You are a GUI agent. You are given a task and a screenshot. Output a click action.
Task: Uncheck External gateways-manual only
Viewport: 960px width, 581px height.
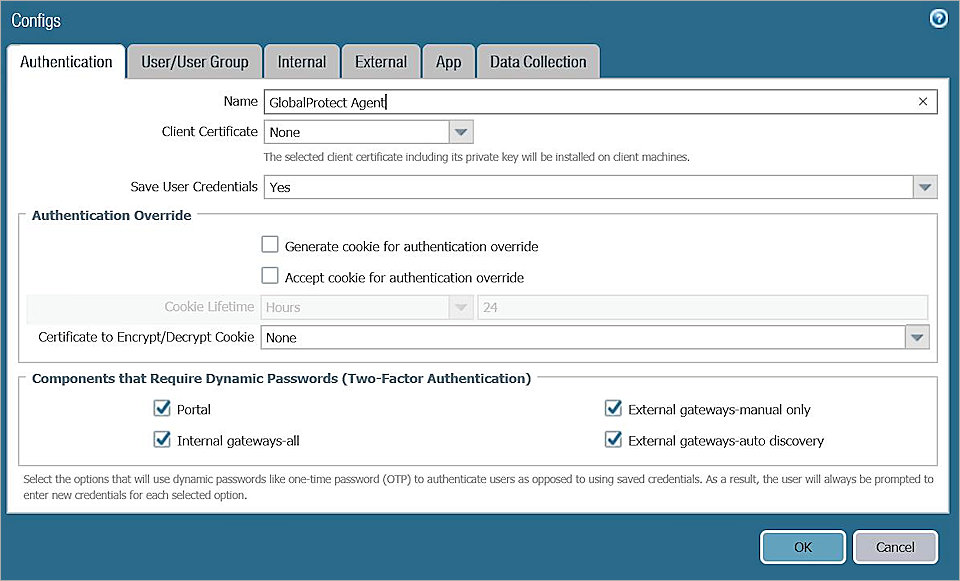pyautogui.click(x=613, y=408)
